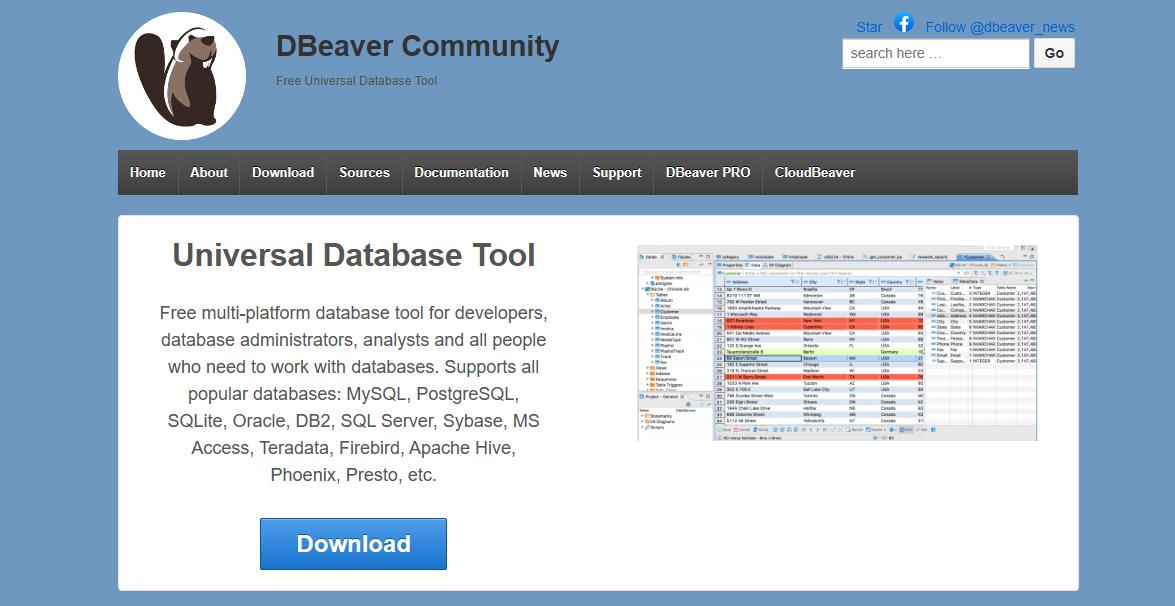Click the Free Universal Database Tool tagline

(357, 80)
